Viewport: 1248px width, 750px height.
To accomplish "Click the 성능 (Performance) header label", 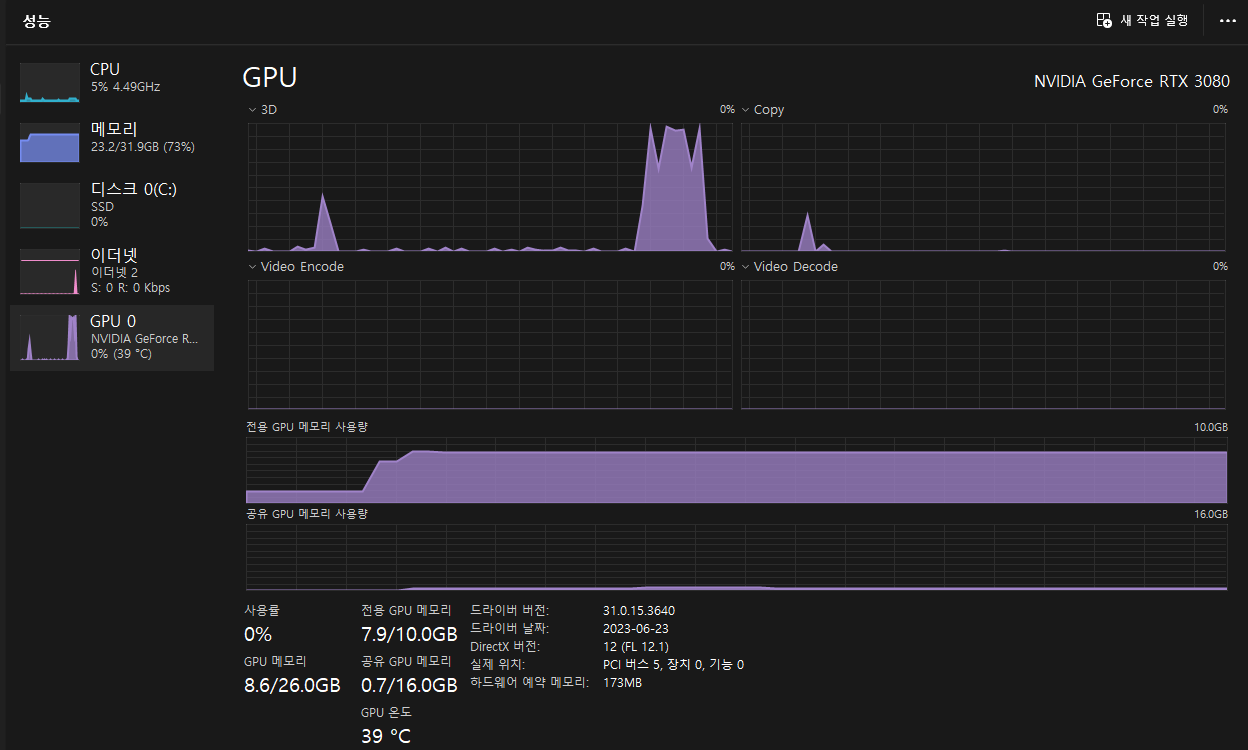I will [36, 20].
